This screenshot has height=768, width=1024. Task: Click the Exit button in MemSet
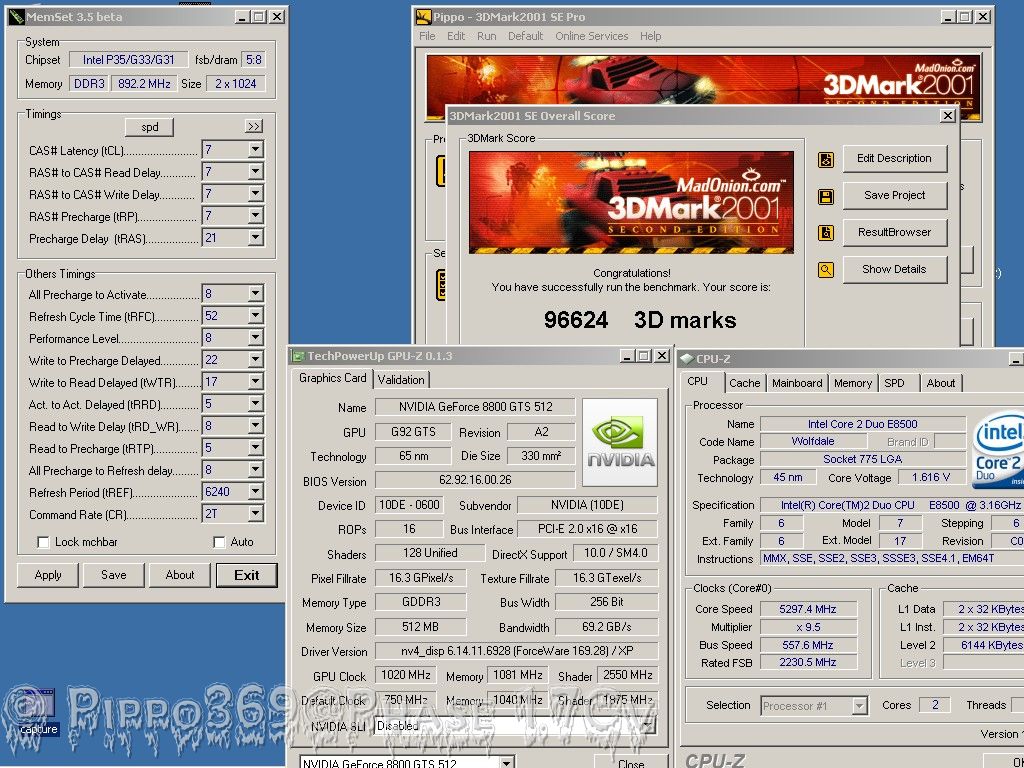[246, 575]
